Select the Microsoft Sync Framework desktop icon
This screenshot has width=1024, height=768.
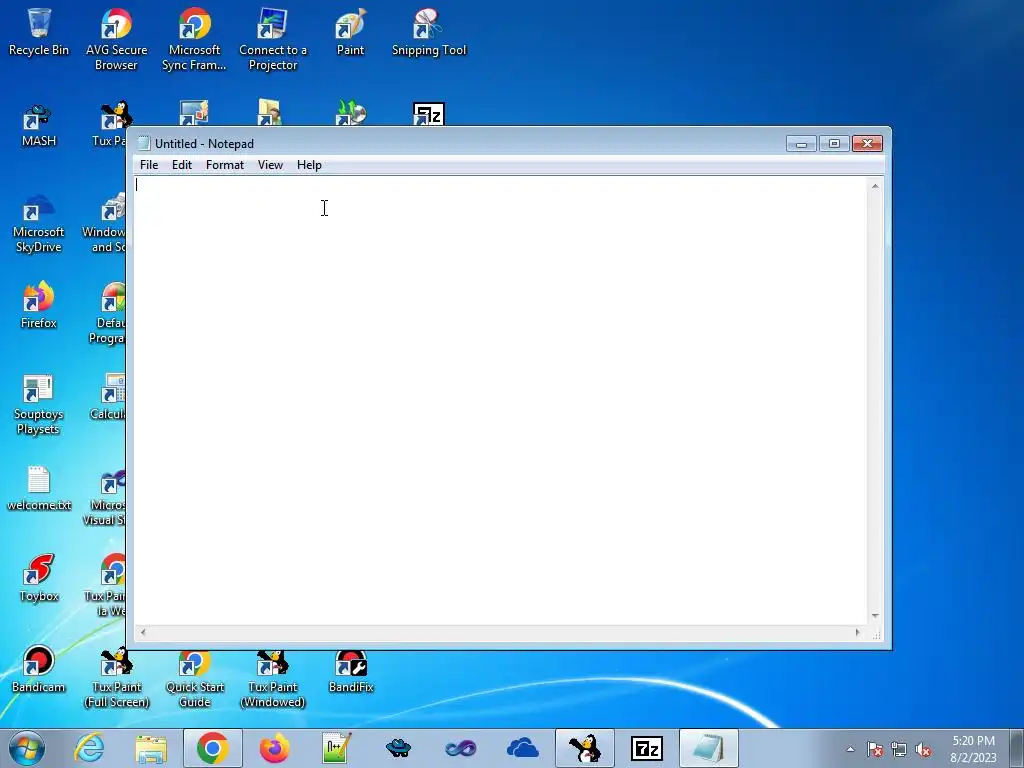194,39
